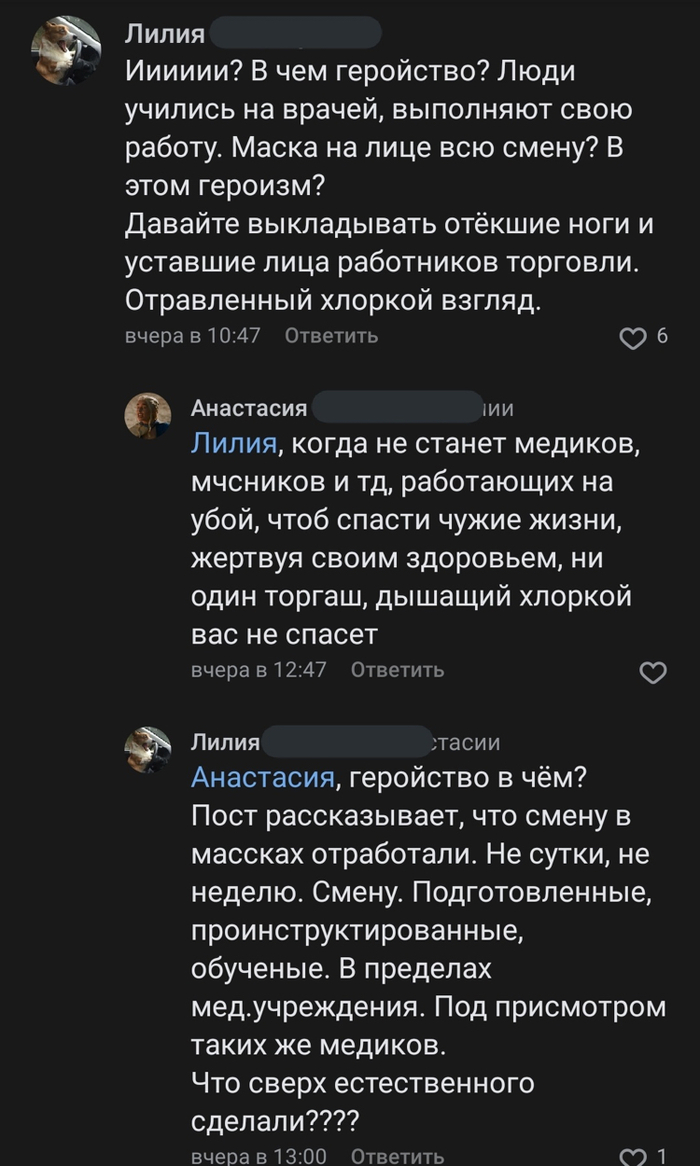Like Лилия's 13:00 reply with the heart
Image resolution: width=700 pixels, height=1166 pixels.
[x=633, y=1157]
